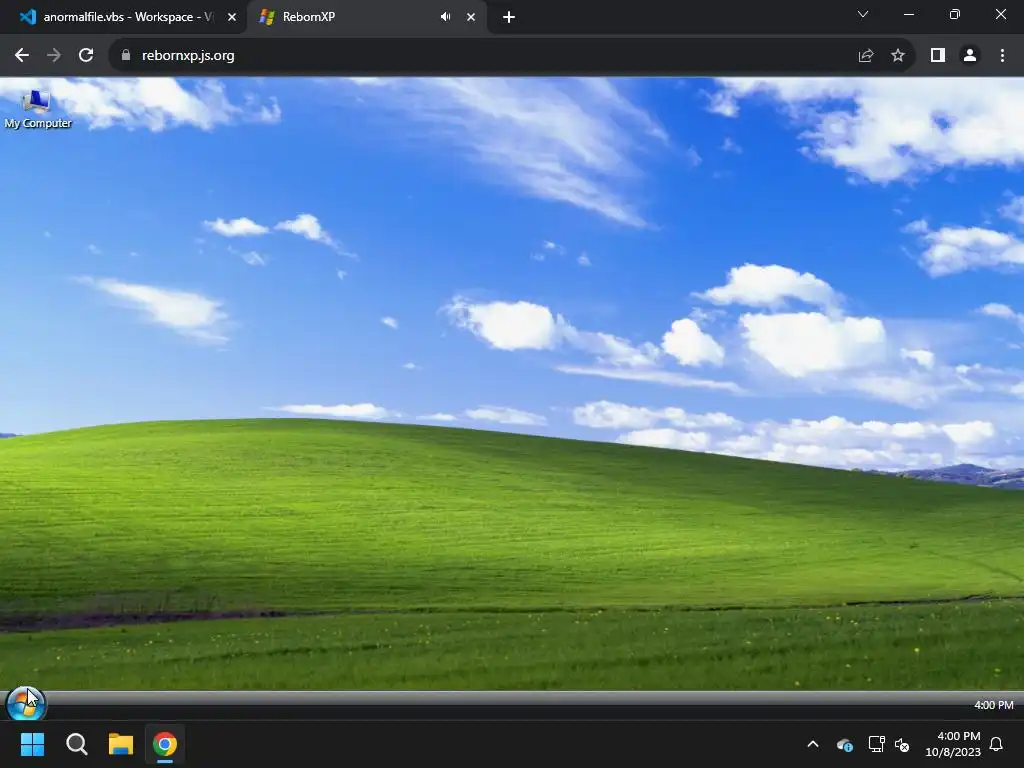Go forward to the next page
This screenshot has height=768, width=1024.
54,56
